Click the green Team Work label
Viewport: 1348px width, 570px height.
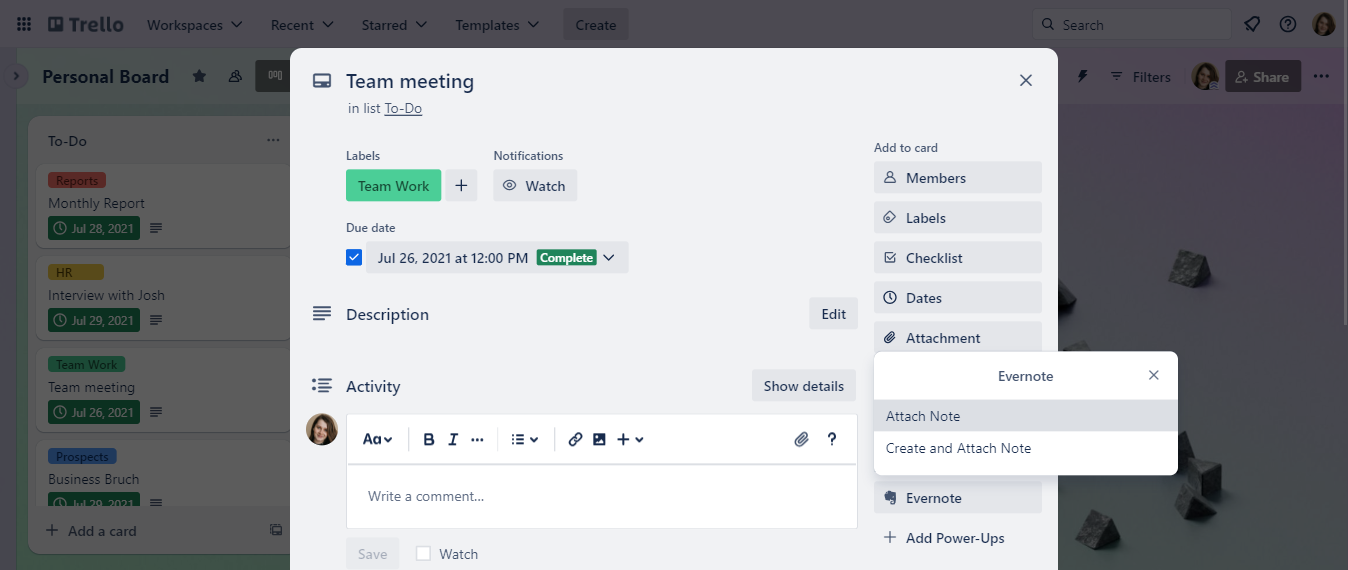[393, 185]
